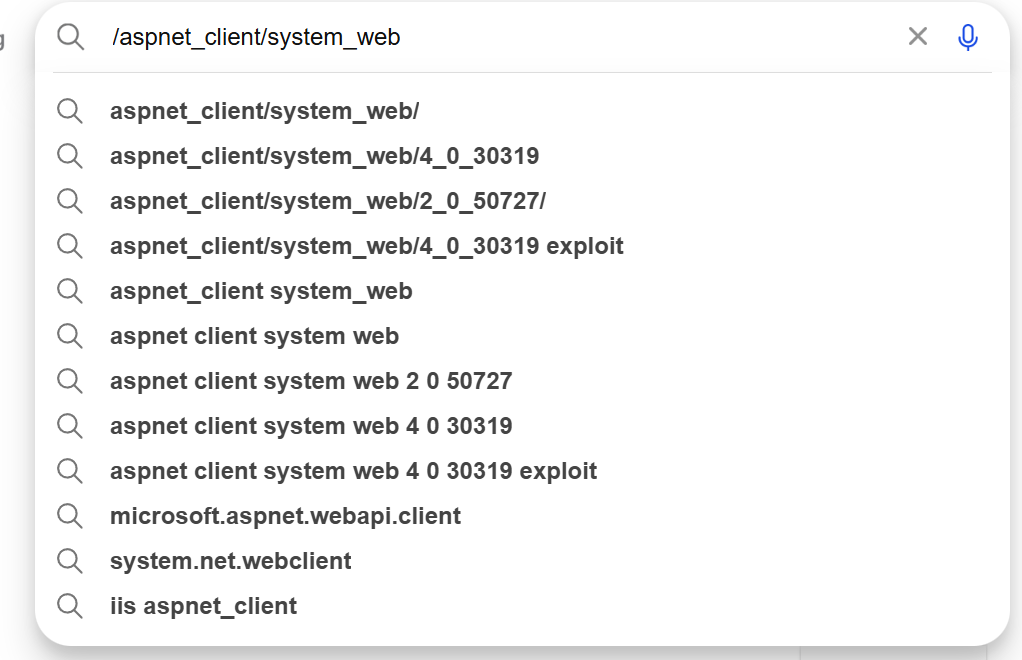Clear the search box text
The image size is (1022, 660).
click(917, 37)
